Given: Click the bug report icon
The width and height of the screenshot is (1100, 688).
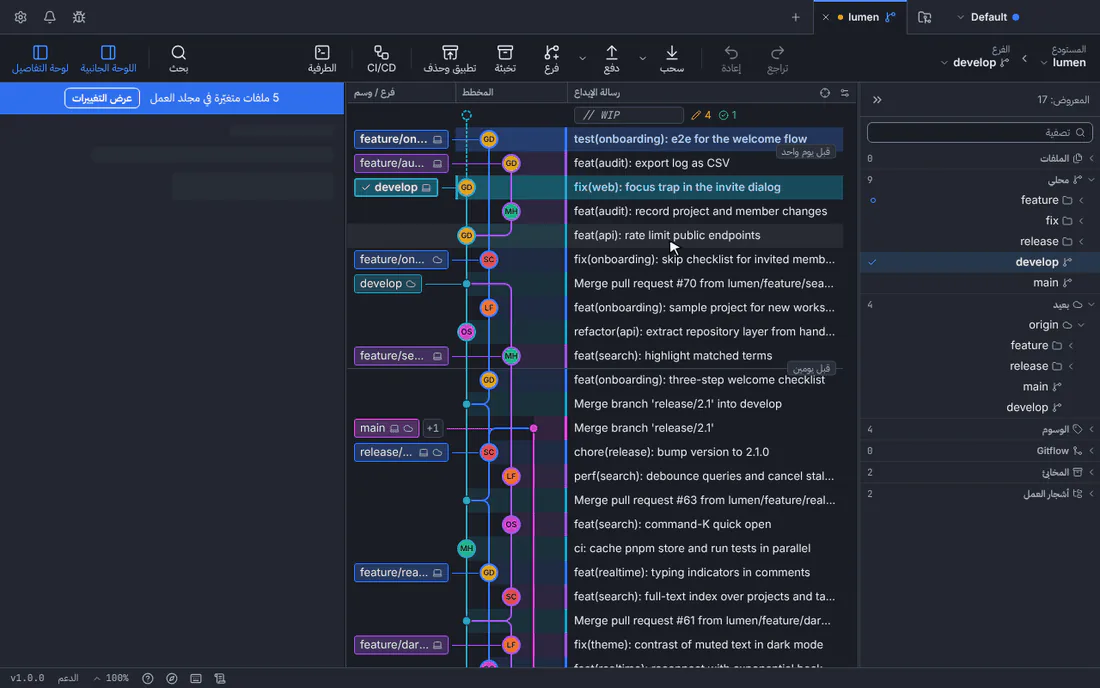Looking at the screenshot, I should [79, 17].
